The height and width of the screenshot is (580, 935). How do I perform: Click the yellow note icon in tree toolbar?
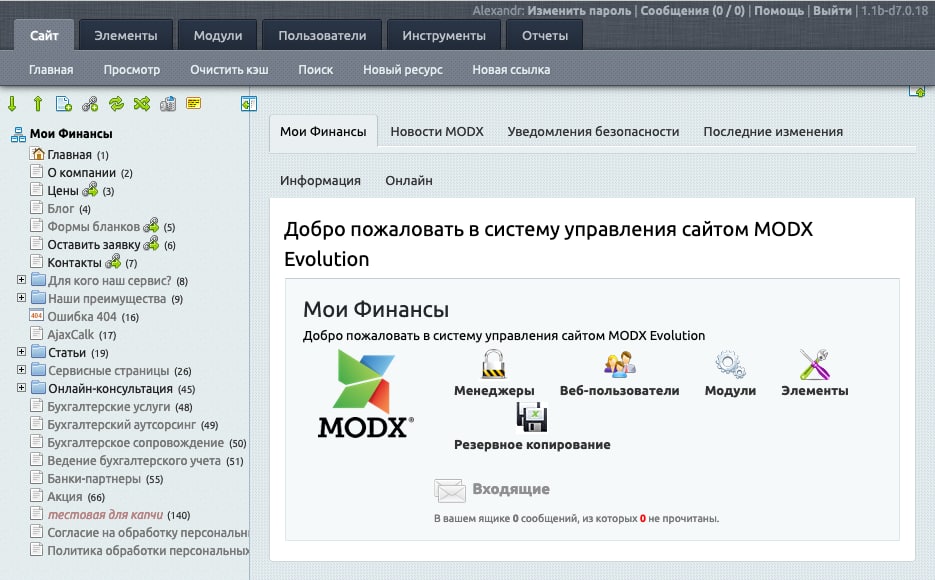pos(194,104)
